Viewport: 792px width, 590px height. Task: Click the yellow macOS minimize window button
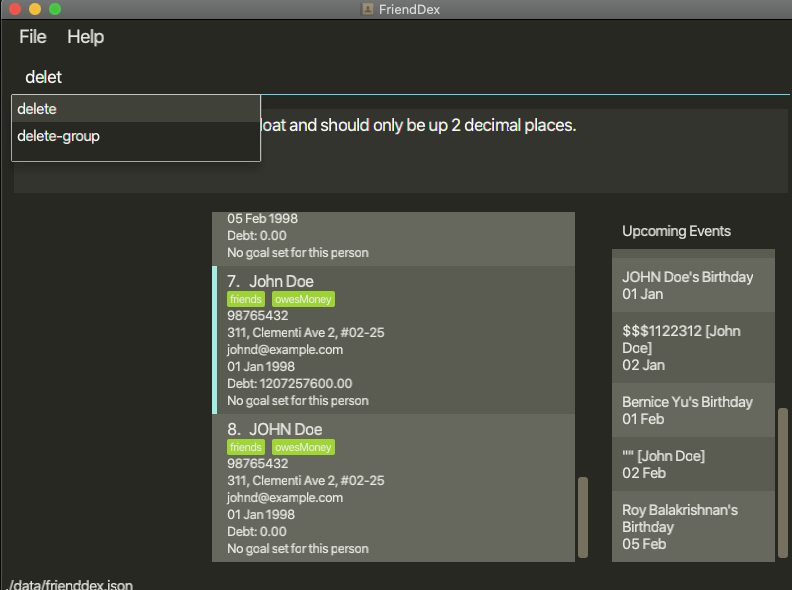coord(35,9)
